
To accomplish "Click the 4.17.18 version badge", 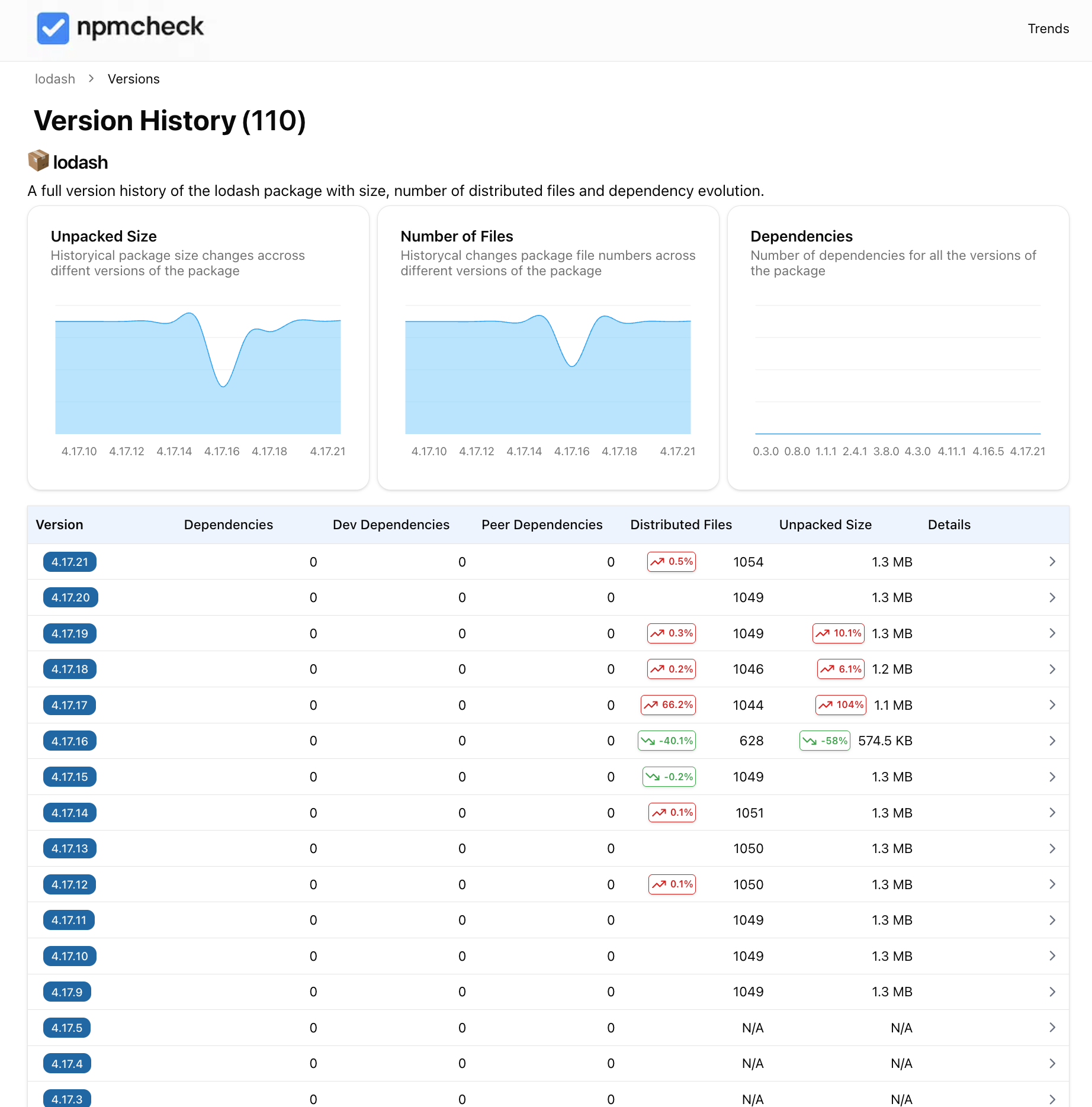I will (x=70, y=669).
